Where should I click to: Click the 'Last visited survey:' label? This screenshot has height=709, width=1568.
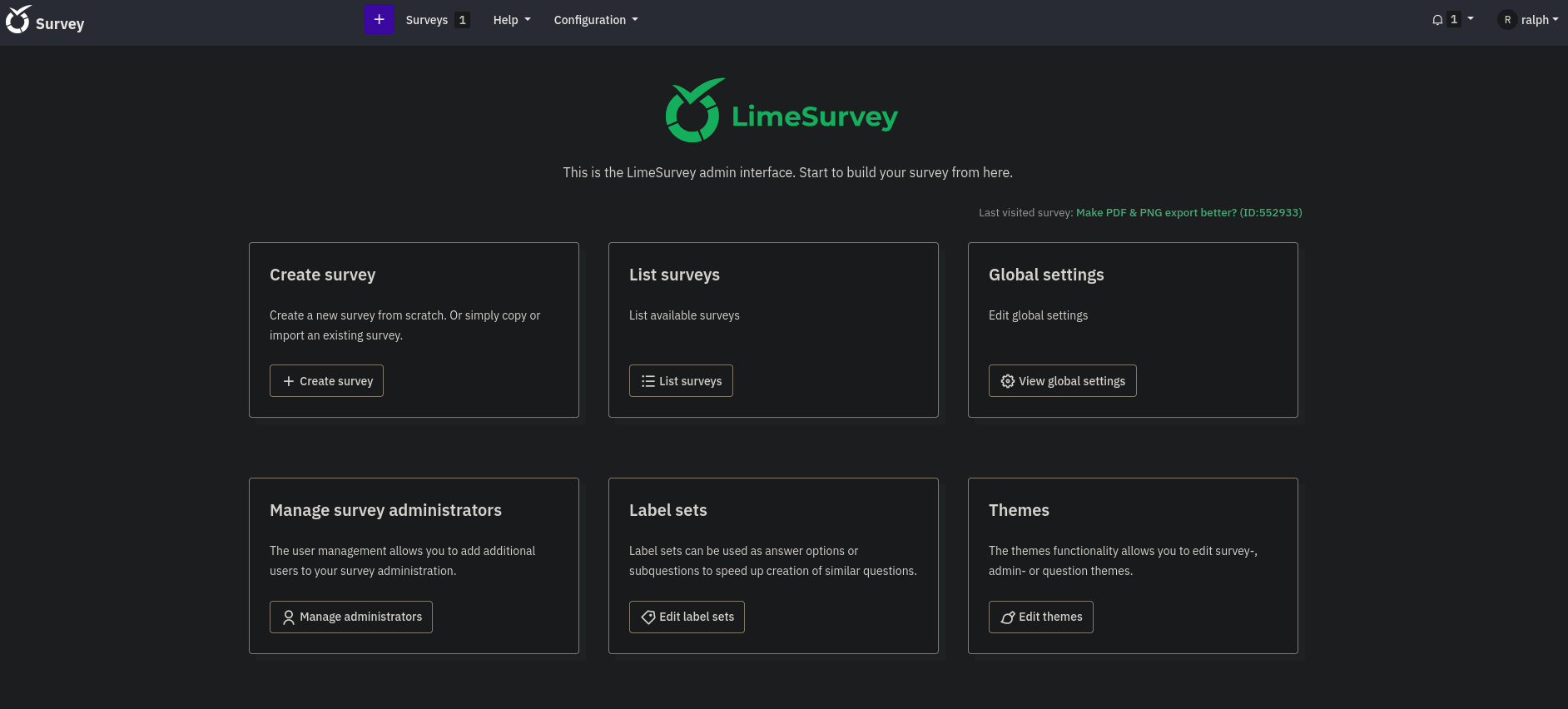pos(1025,213)
